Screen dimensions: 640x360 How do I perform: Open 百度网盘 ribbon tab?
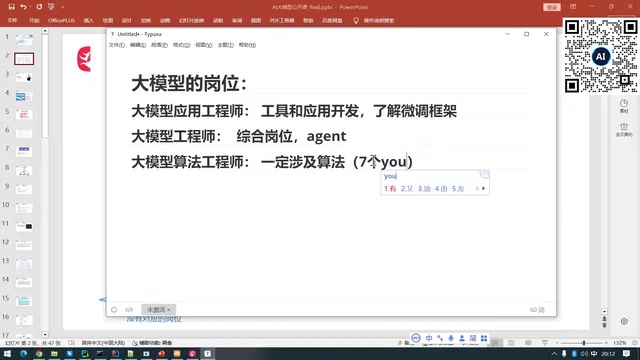(332, 20)
